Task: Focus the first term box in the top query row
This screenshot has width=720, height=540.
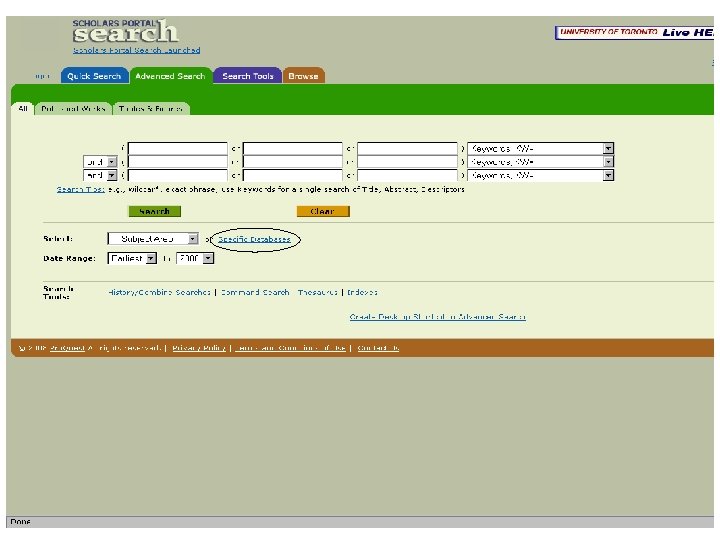Action: click(178, 148)
